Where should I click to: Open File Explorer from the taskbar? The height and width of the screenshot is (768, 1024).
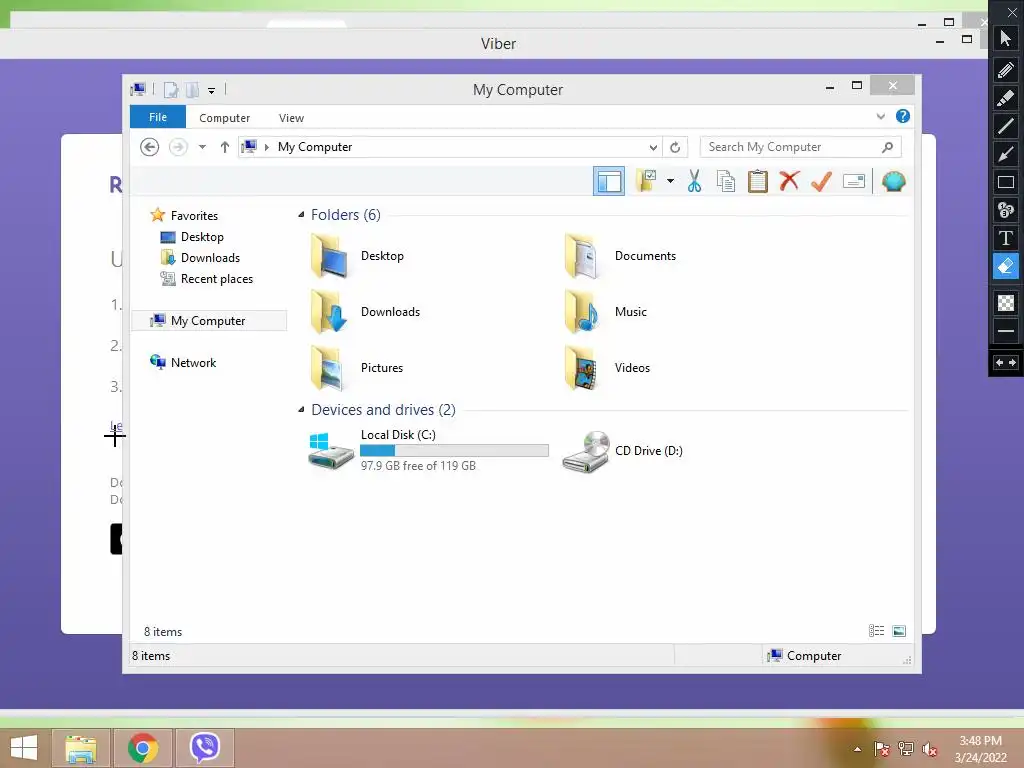pyautogui.click(x=81, y=748)
